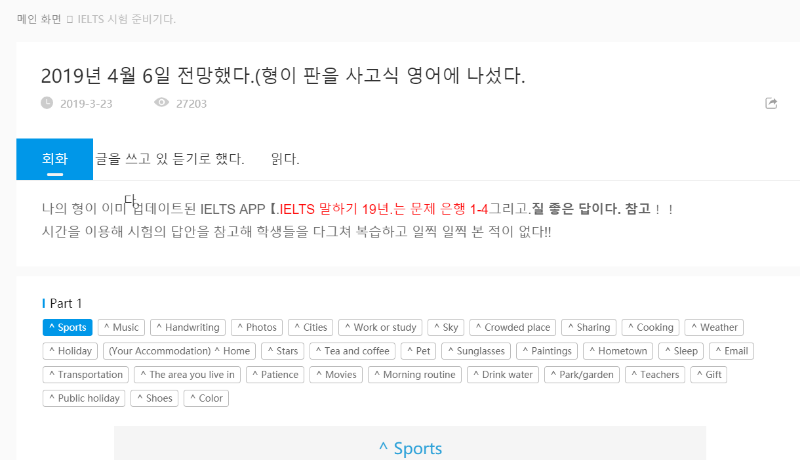Choose the Crowded place tag
Screen dimensions: 800x460
513,327
